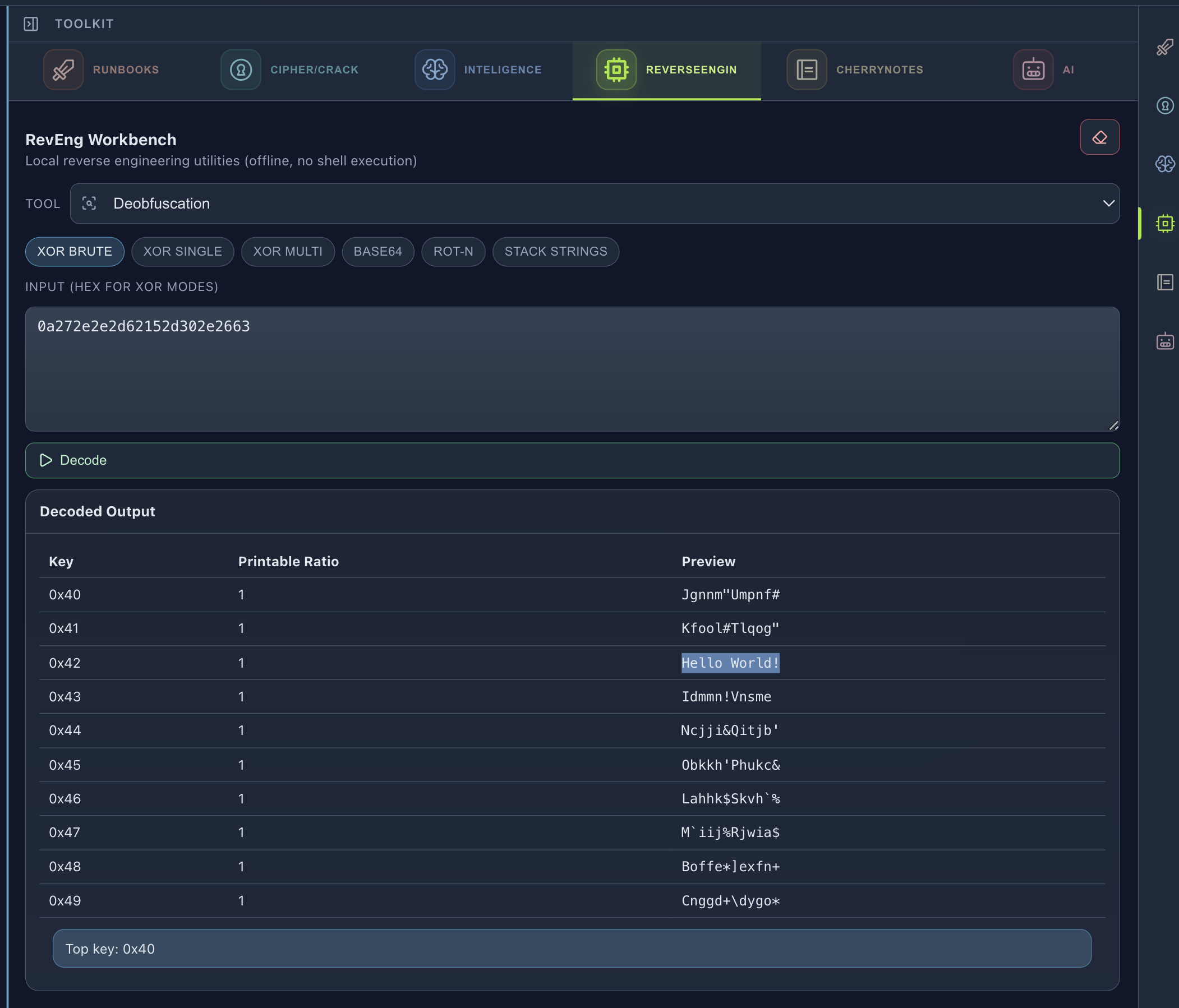Enable BASE64 decoding mode
The image size is (1179, 1008).
378,251
